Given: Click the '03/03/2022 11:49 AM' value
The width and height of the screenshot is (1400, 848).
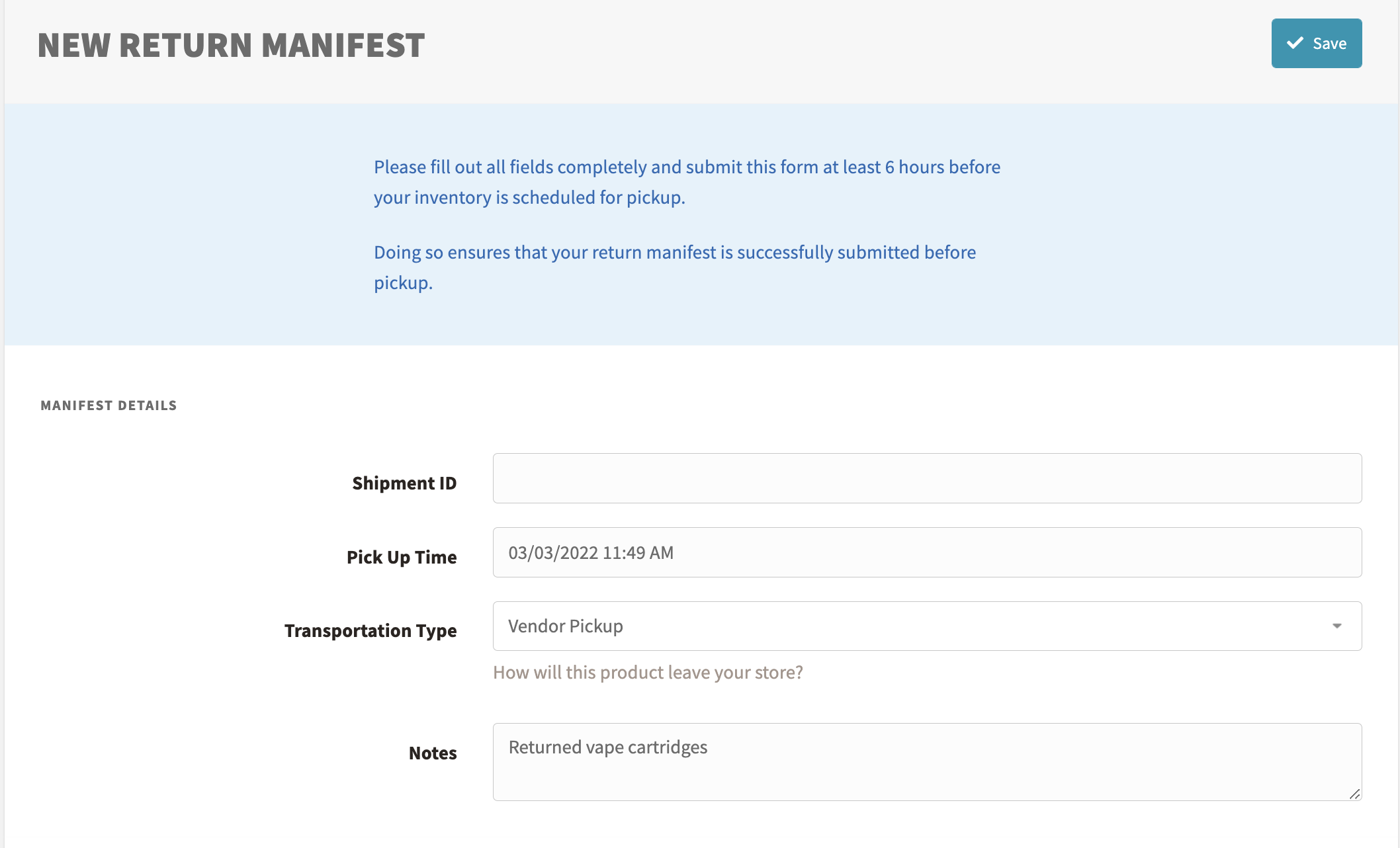Looking at the screenshot, I should (x=591, y=552).
